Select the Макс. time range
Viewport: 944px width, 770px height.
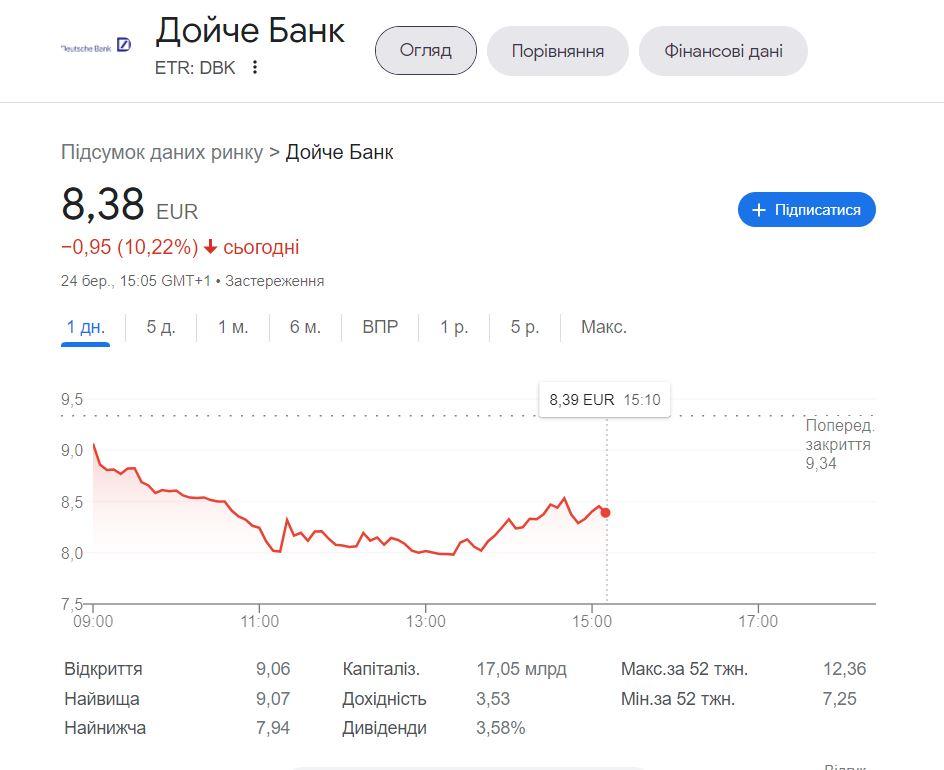(x=604, y=327)
